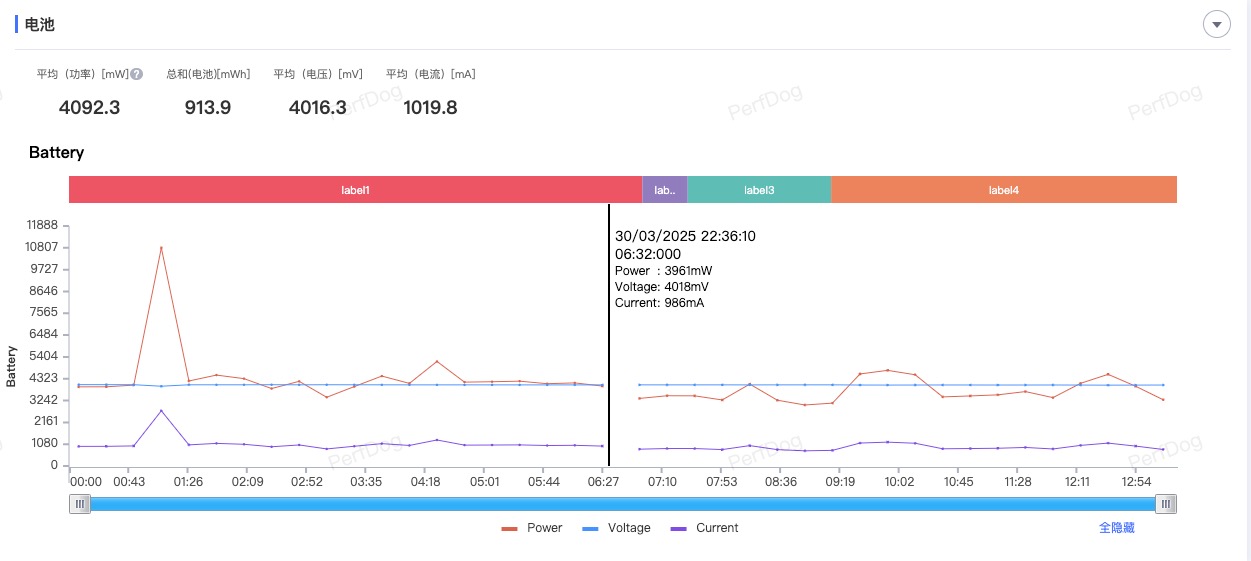The image size is (1251, 561).
Task: Click the 电池 section heading
Action: click(x=39, y=24)
